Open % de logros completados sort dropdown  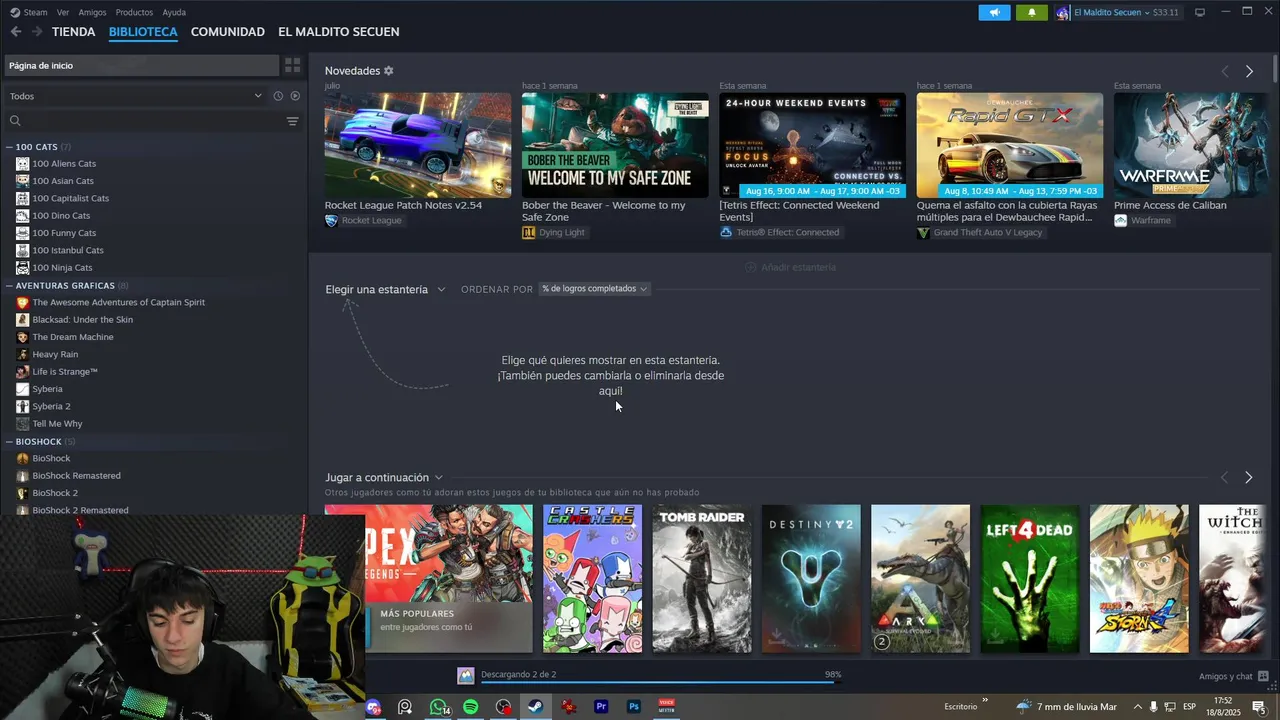(595, 289)
